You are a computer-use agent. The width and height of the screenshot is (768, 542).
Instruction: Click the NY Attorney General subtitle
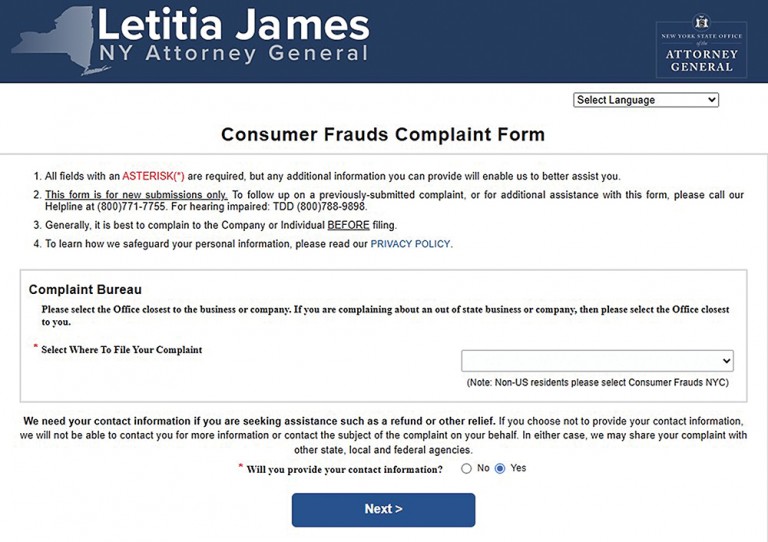click(x=233, y=53)
